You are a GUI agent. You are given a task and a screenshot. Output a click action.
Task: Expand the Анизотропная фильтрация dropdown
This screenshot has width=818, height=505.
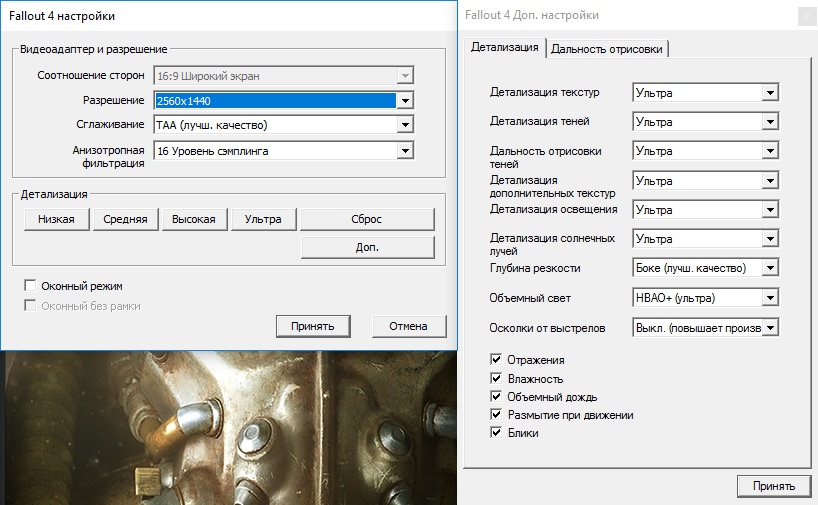click(x=284, y=151)
